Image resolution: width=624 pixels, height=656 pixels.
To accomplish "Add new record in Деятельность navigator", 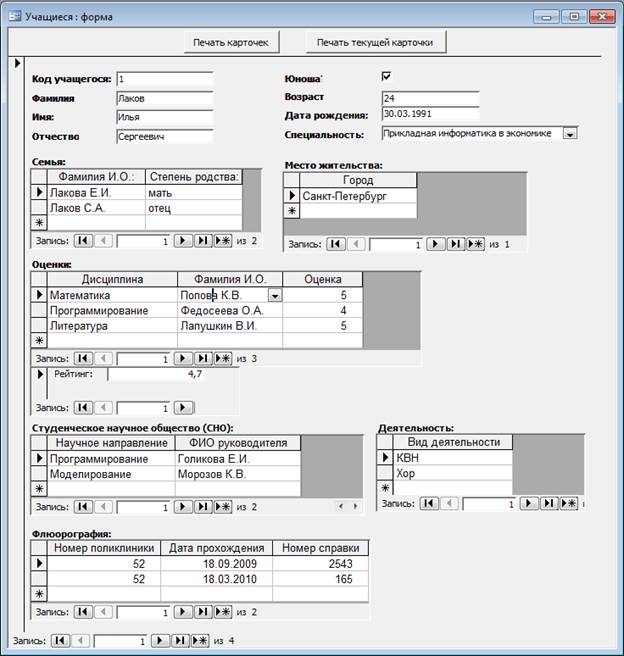I will pos(569,503).
